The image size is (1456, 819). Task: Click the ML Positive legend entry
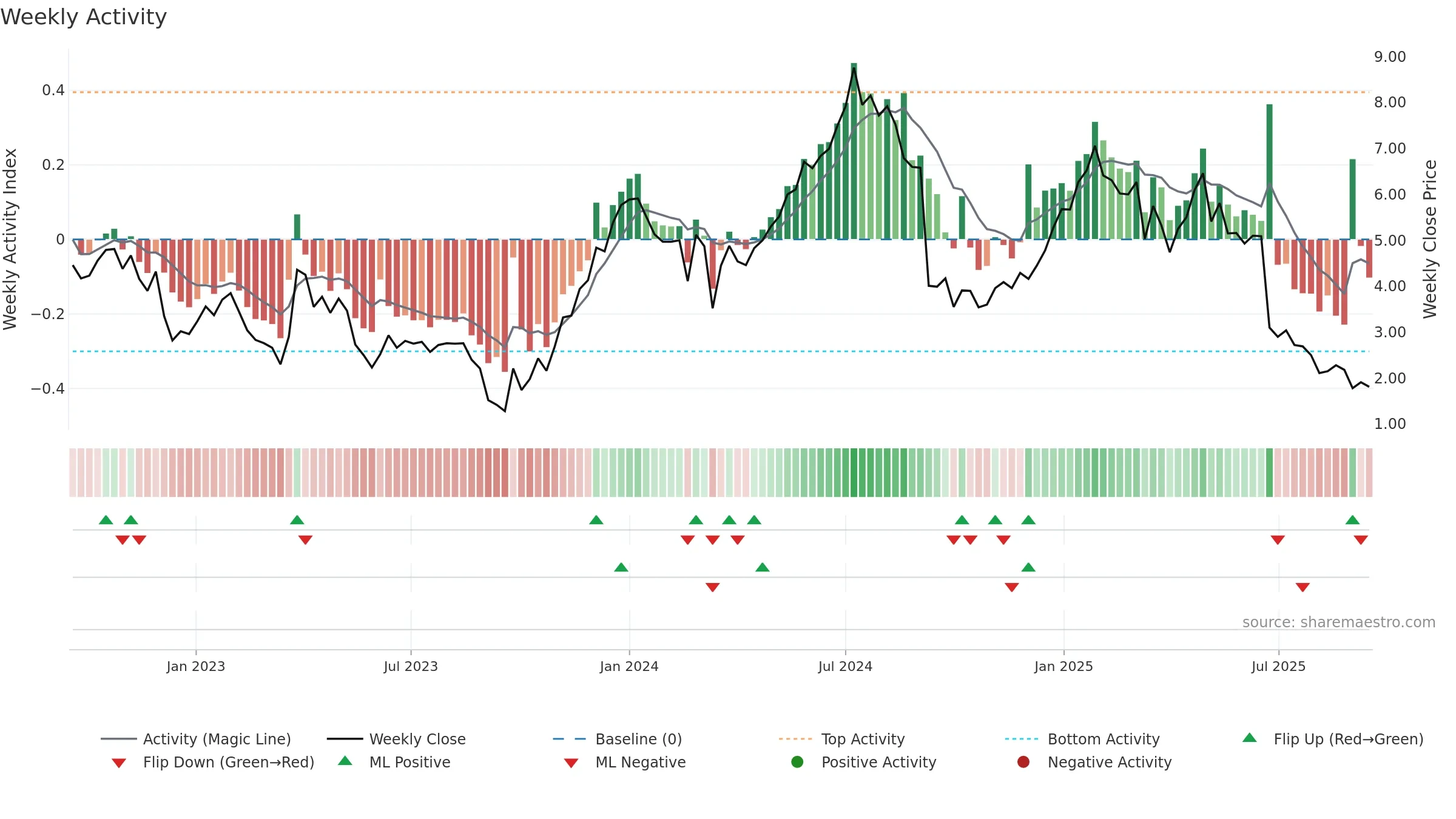(394, 762)
